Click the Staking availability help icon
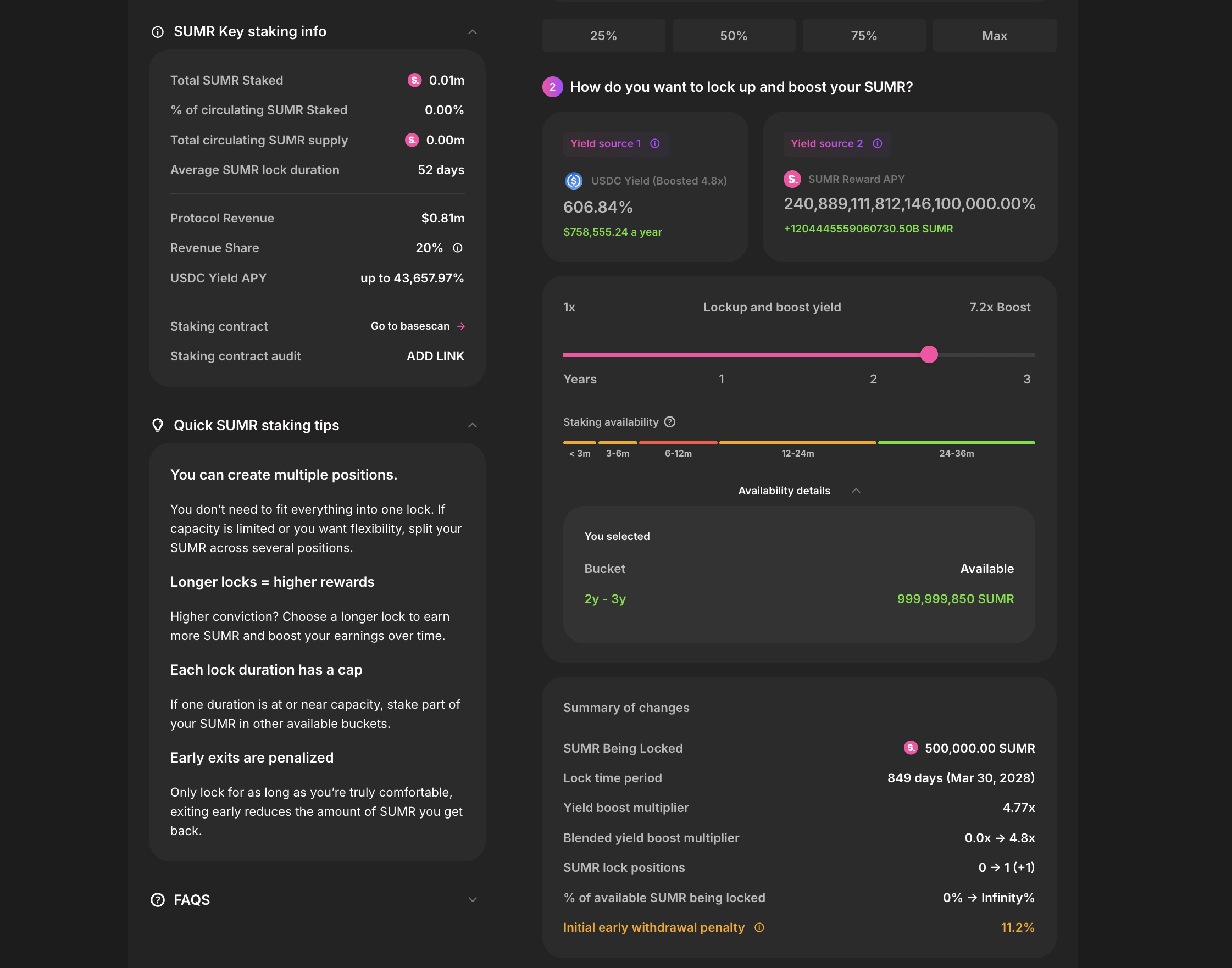The image size is (1232, 968). (670, 422)
